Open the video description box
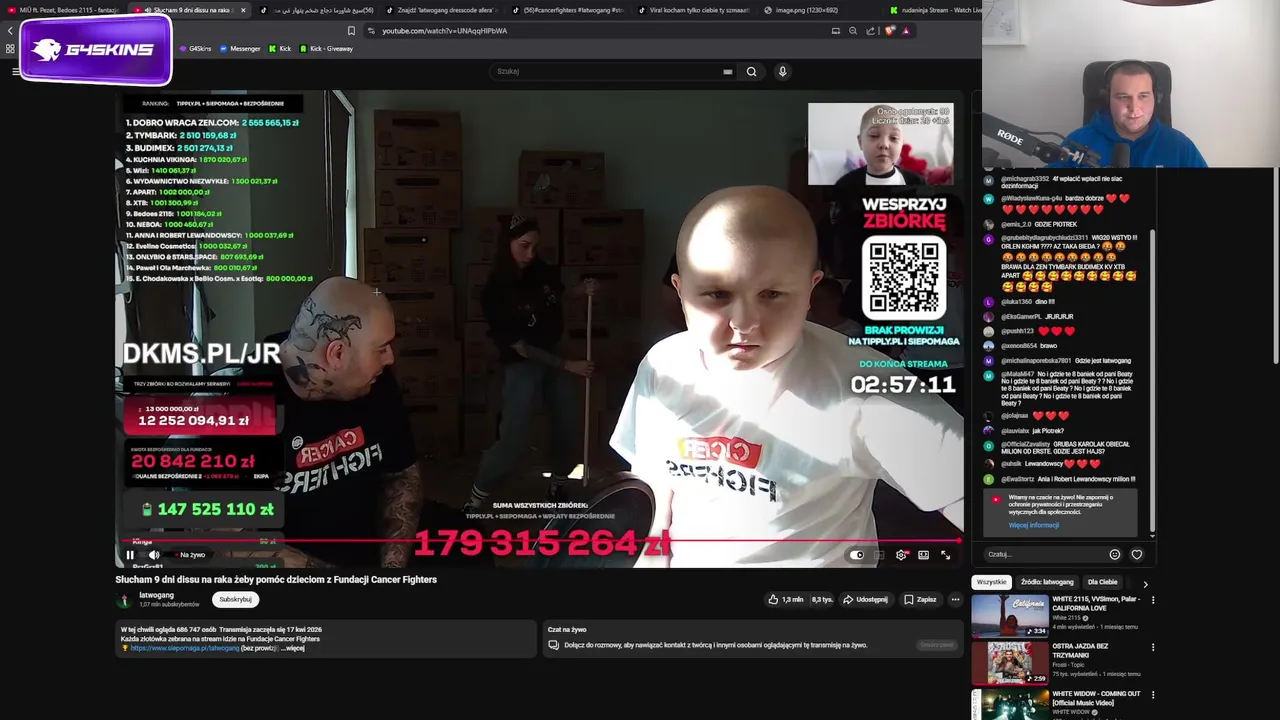Screen dimensions: 1280x720 pyautogui.click(x=326, y=638)
